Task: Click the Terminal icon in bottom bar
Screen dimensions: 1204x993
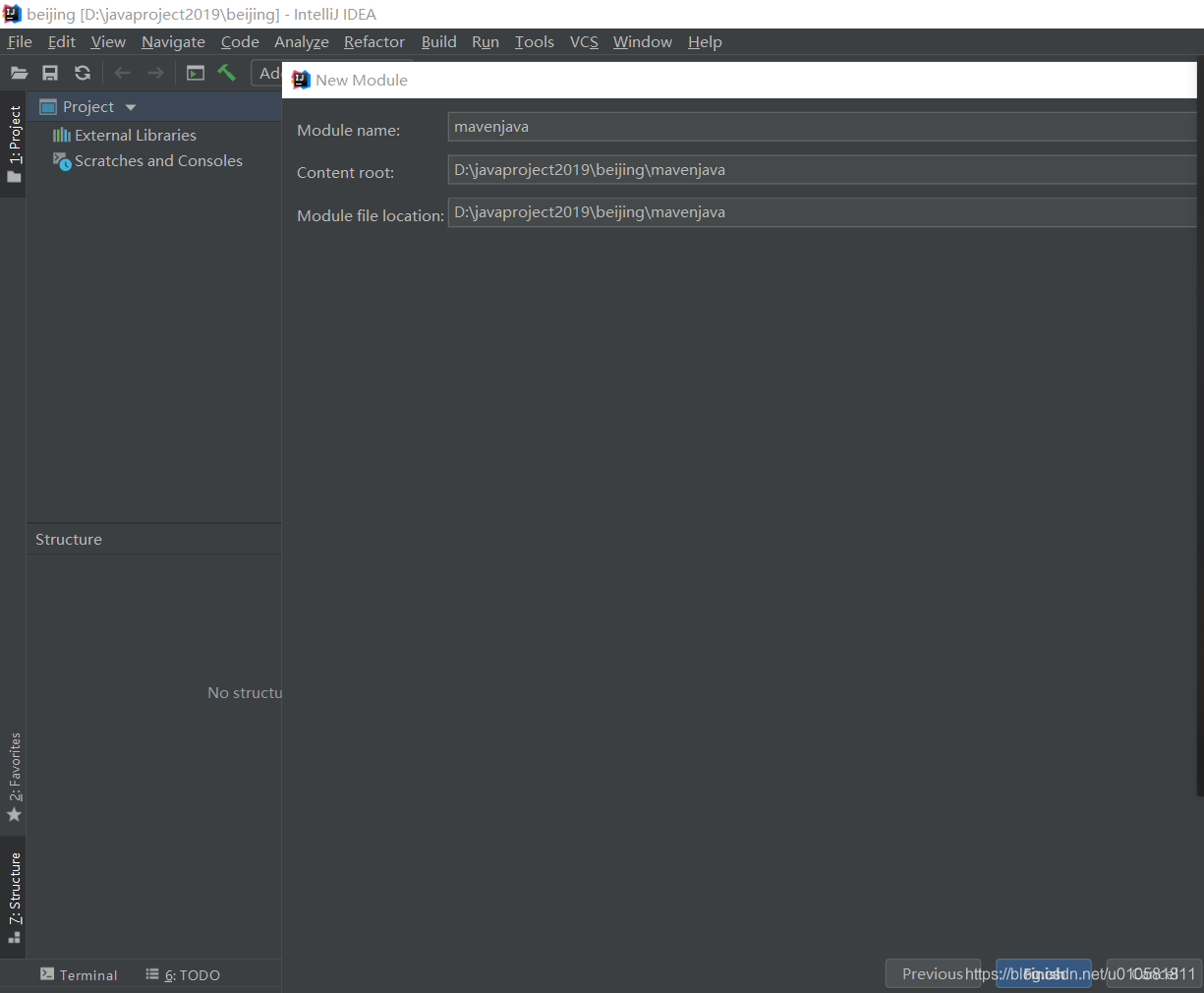Action: point(47,974)
